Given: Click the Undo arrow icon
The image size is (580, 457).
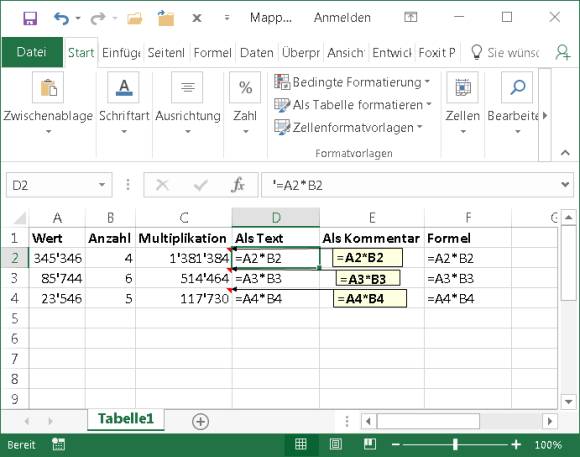Looking at the screenshot, I should pos(61,18).
